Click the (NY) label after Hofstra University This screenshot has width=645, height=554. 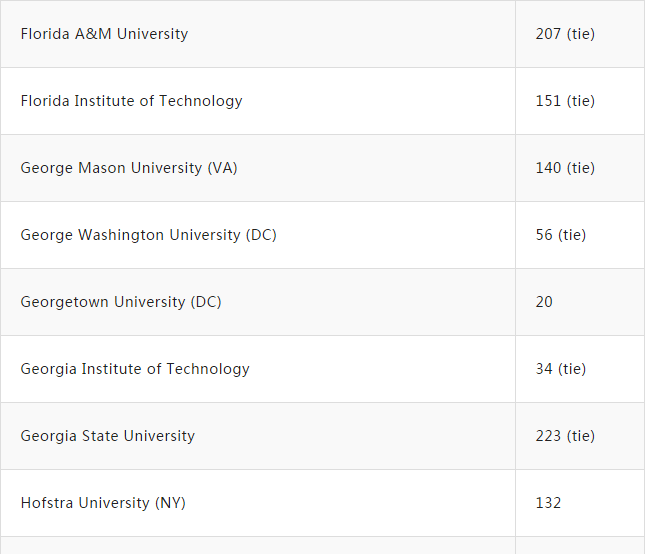[x=170, y=503]
